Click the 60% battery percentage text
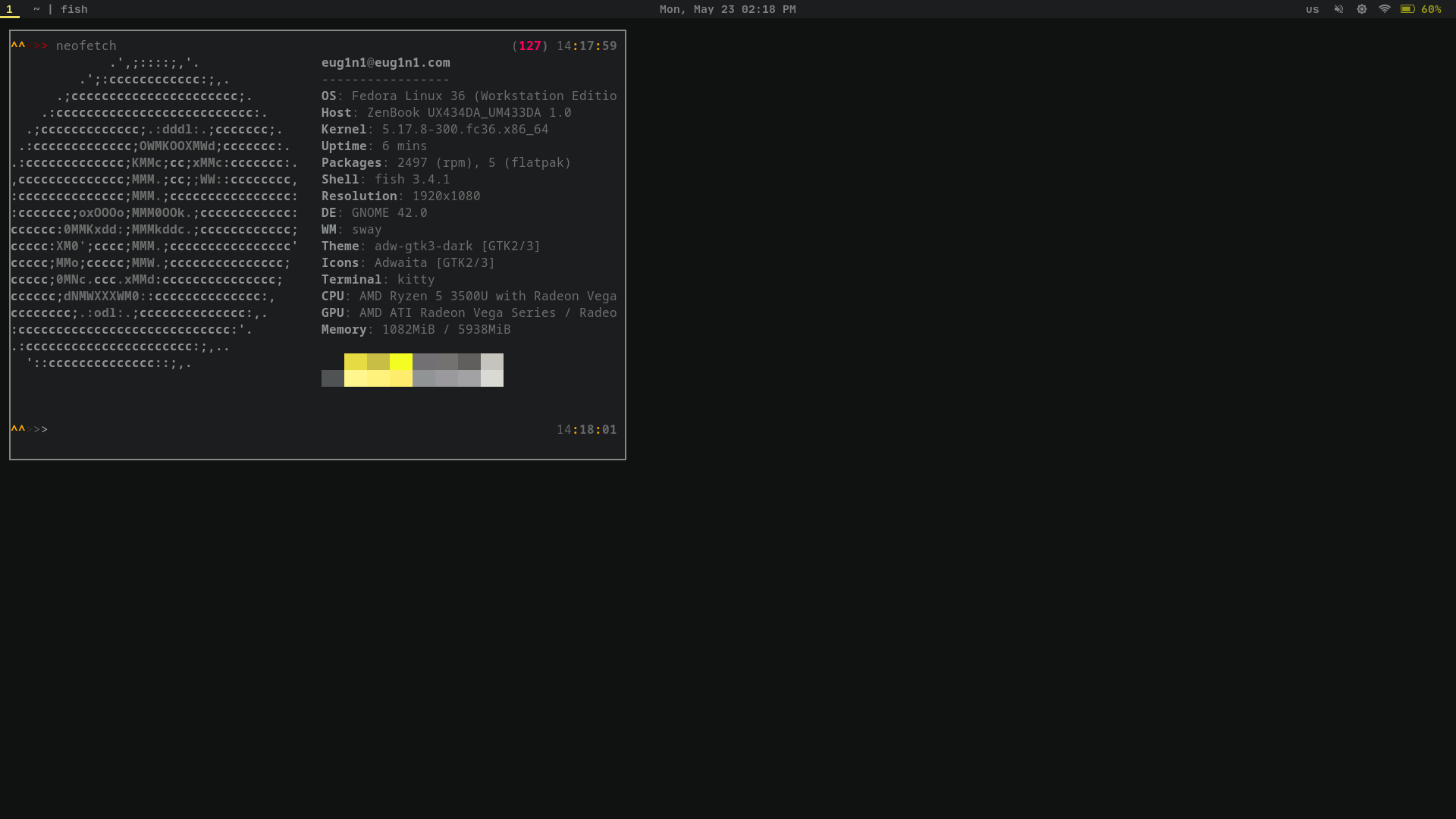The image size is (1456, 819). point(1431,9)
